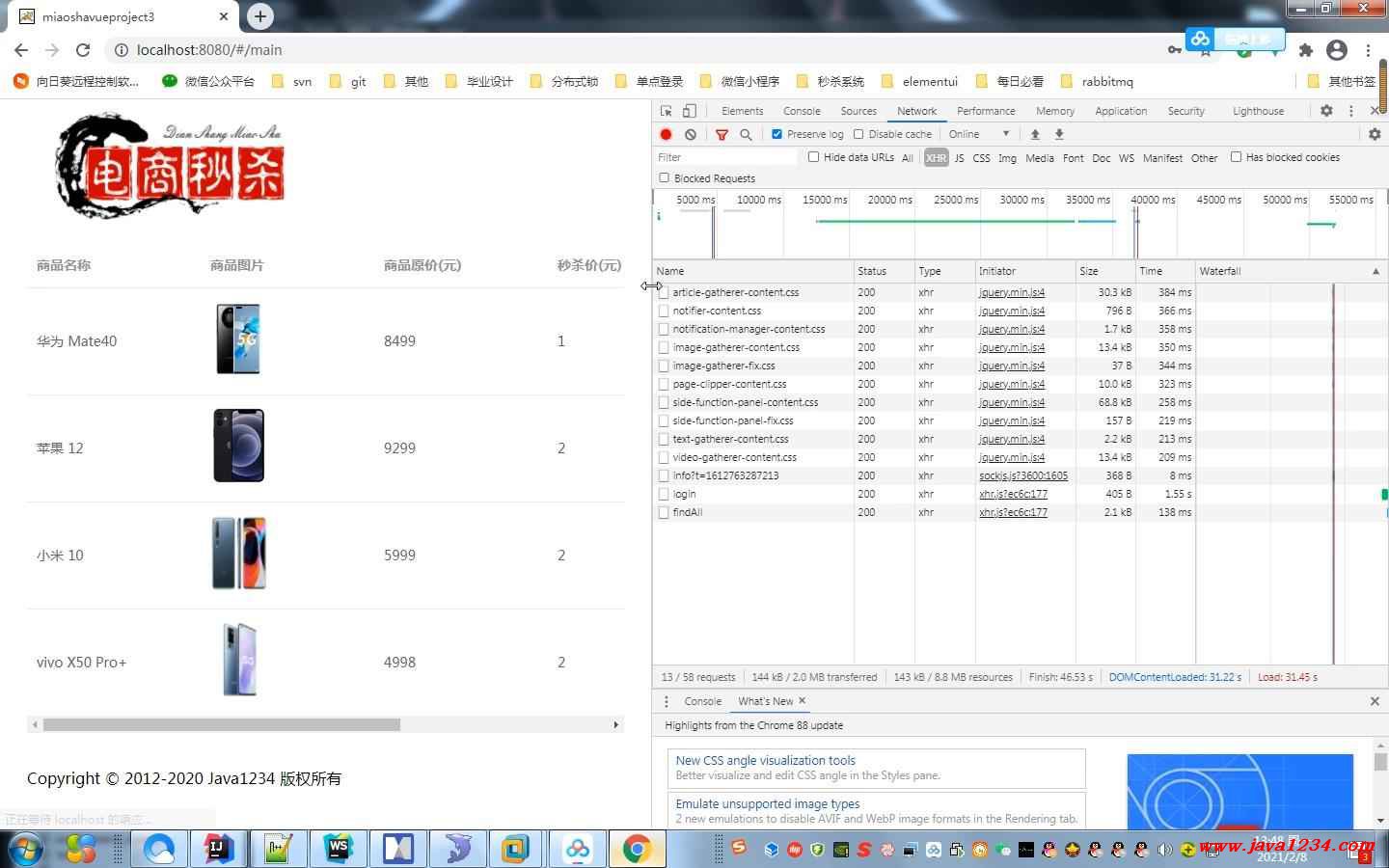Click the 华为 Mate40 product image
This screenshot has height=868, width=1389.
[238, 339]
